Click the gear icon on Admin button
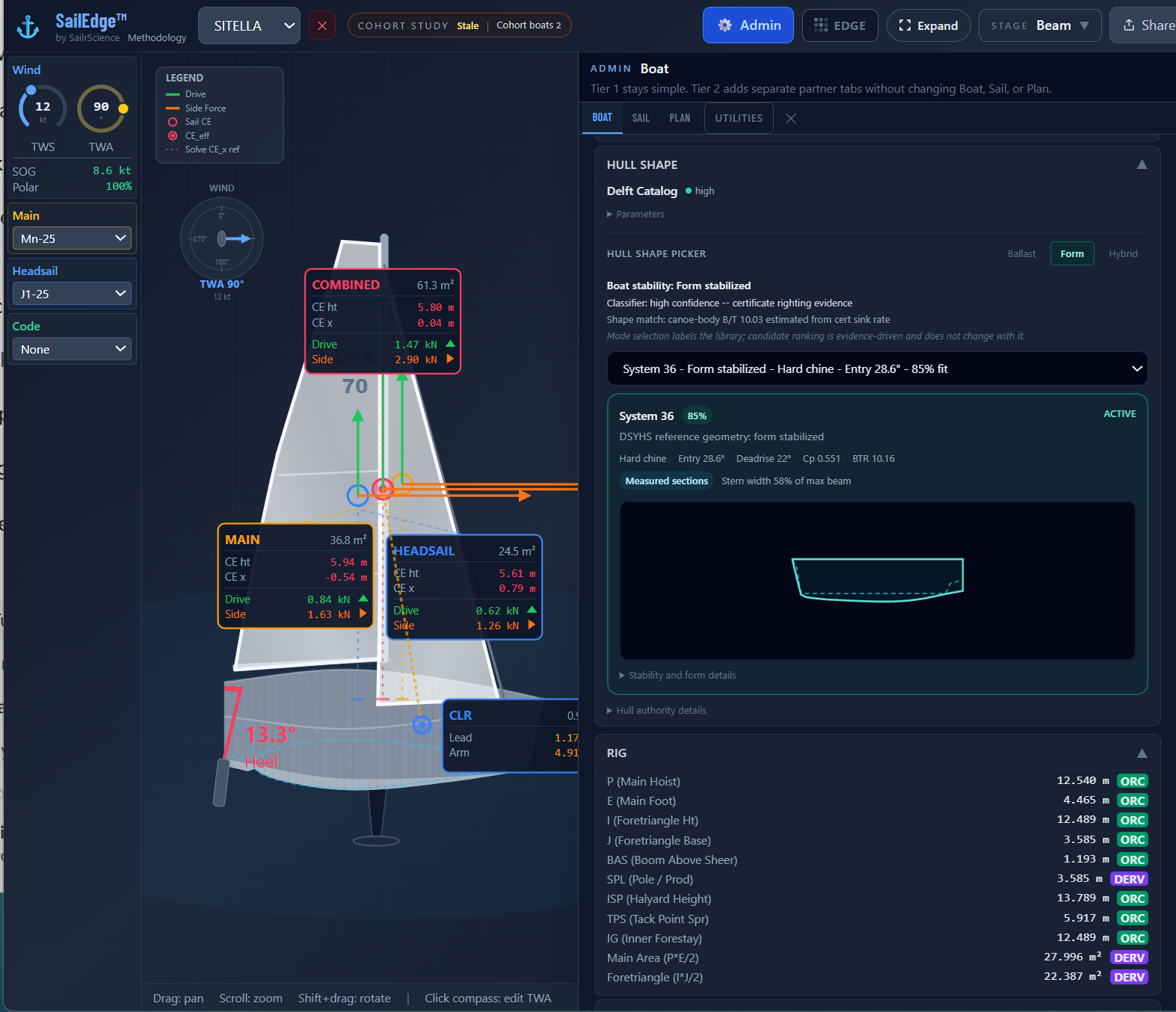Screen dimensions: 1176x1012 pyautogui.click(x=724, y=25)
